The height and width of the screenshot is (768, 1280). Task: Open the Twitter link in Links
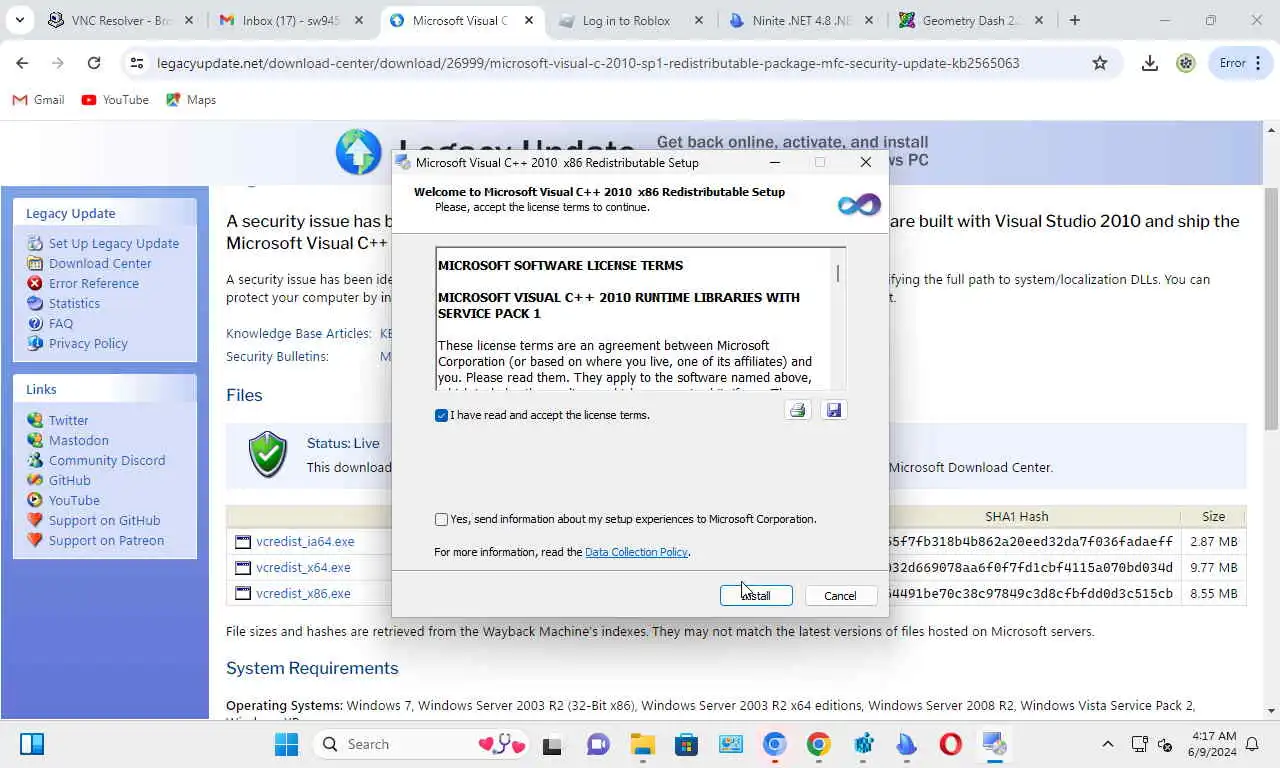pos(69,420)
